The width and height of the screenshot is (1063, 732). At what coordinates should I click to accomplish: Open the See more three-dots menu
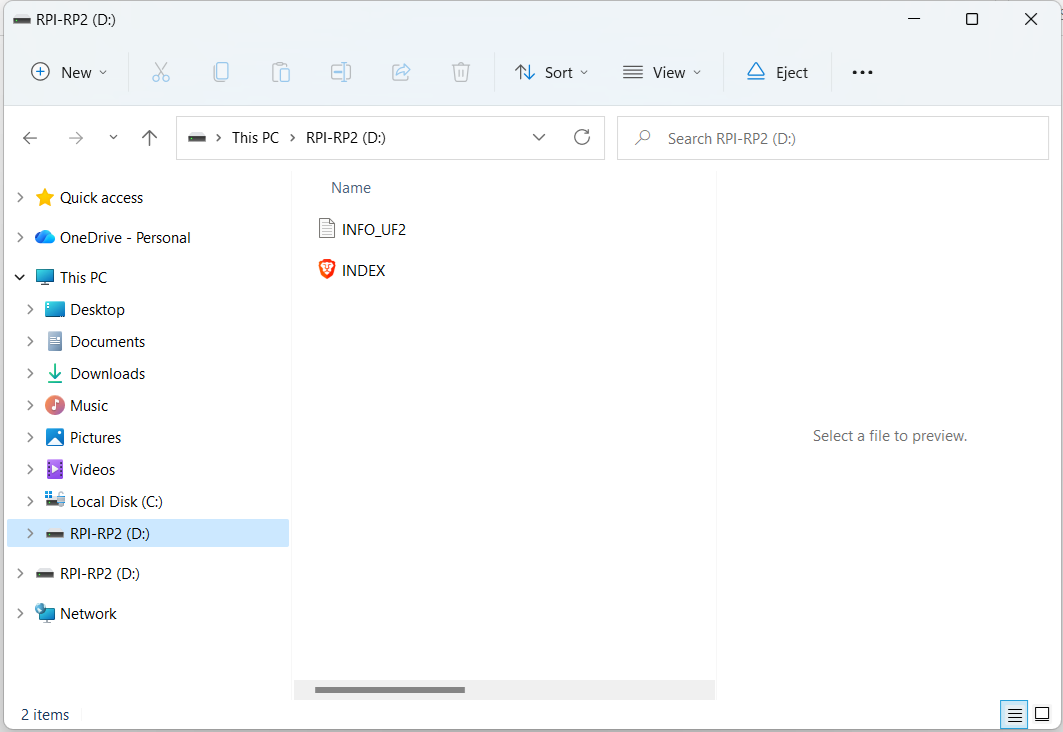tap(862, 72)
